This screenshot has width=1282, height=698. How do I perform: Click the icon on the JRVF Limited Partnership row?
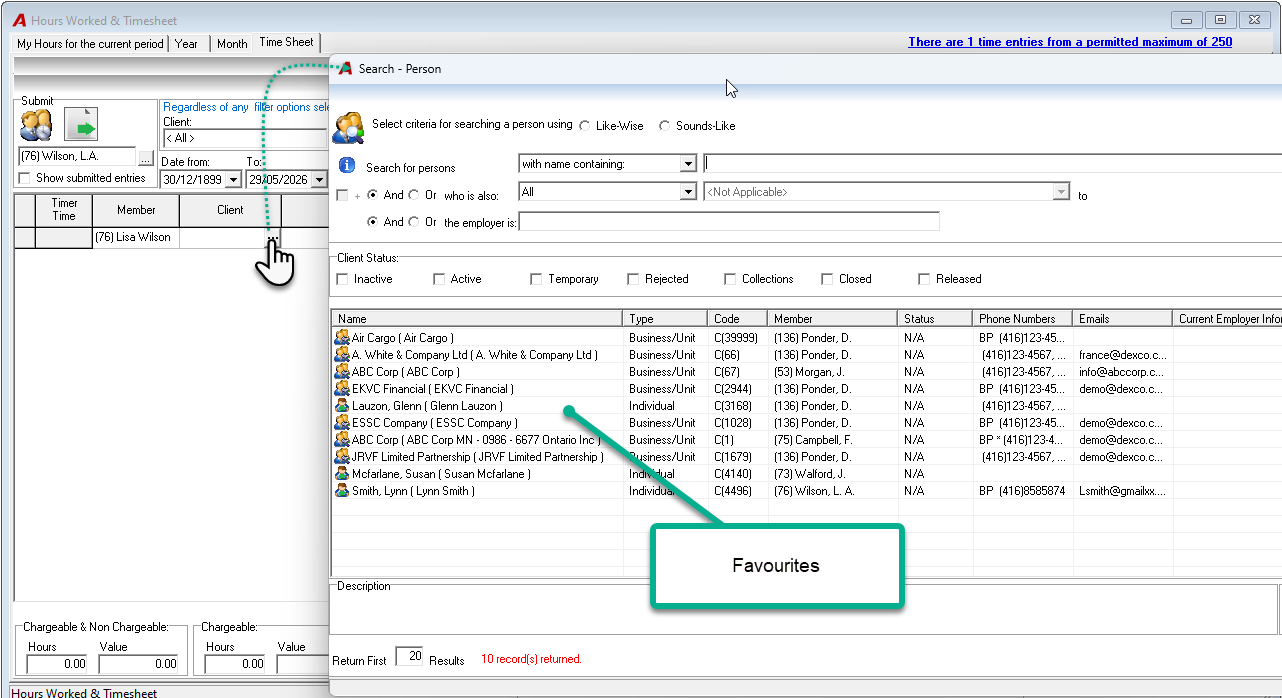click(342, 457)
